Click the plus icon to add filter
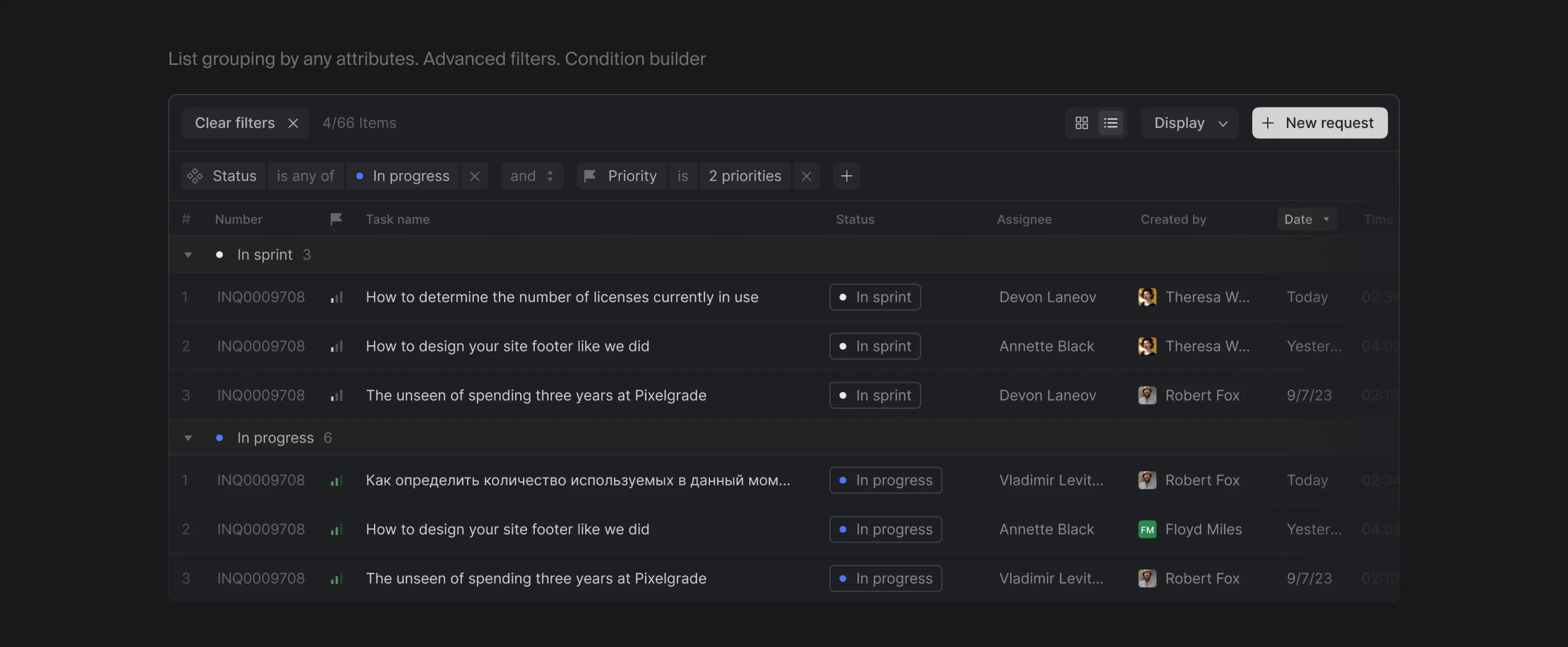 coord(846,176)
